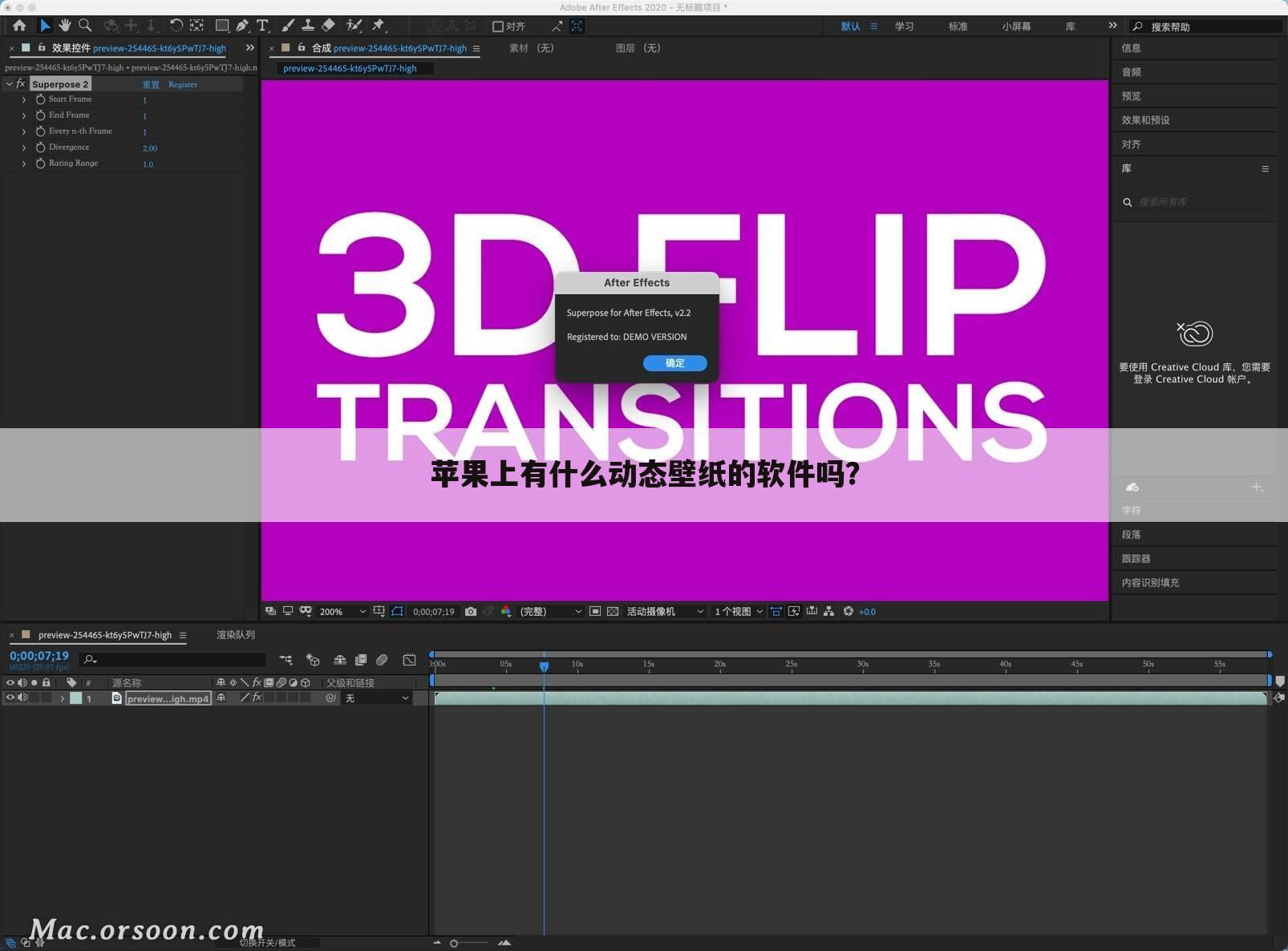Screen dimensions: 1288x951
Task: Select the Type text tool
Action: click(x=261, y=26)
